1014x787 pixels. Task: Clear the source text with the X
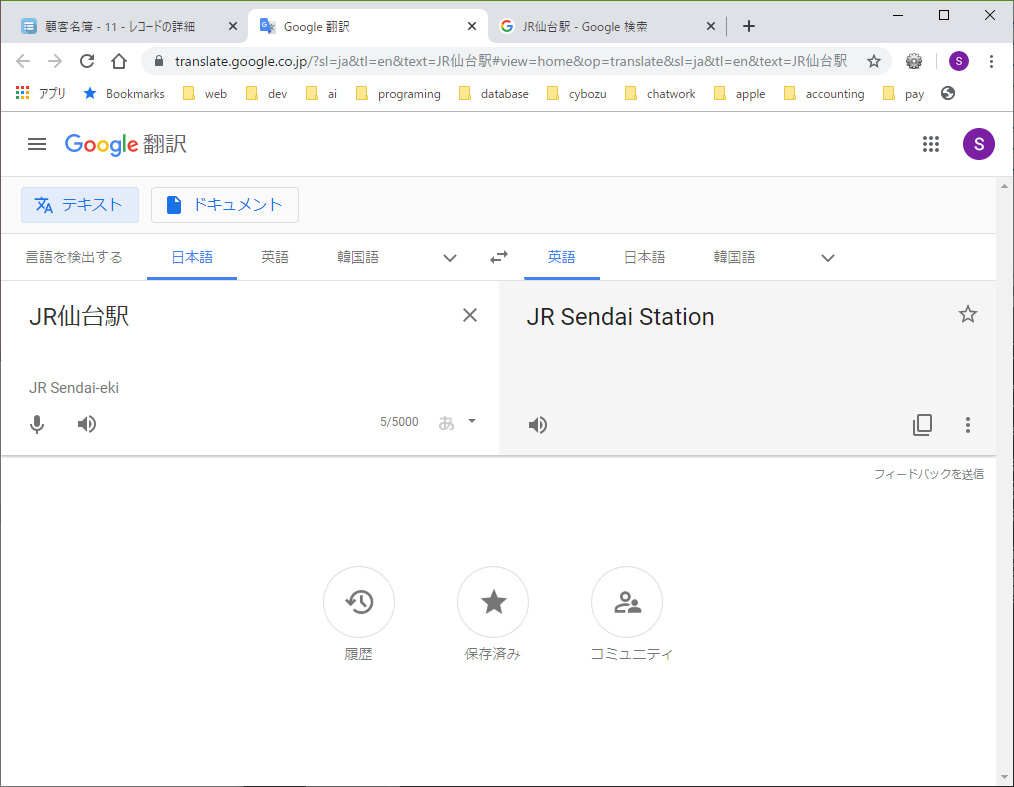pos(470,316)
